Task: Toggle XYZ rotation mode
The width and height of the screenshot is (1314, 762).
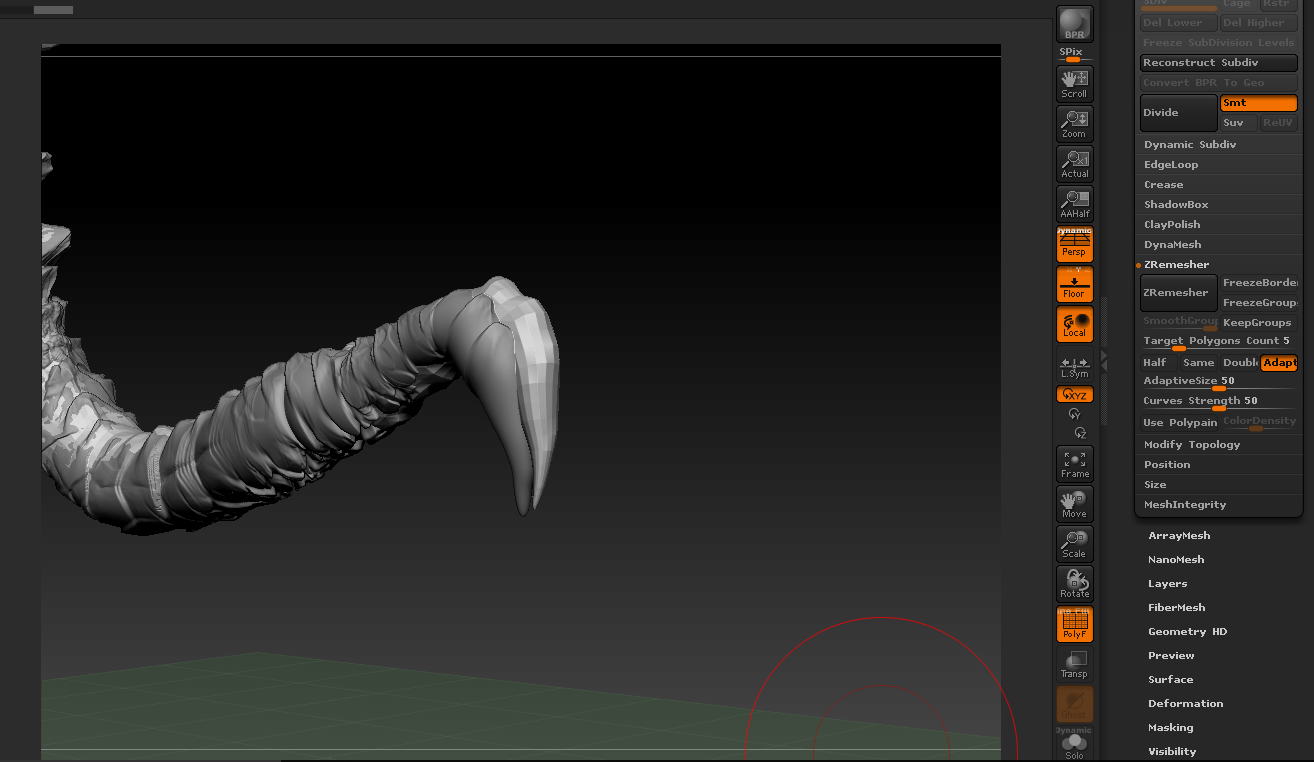Action: pos(1075,394)
